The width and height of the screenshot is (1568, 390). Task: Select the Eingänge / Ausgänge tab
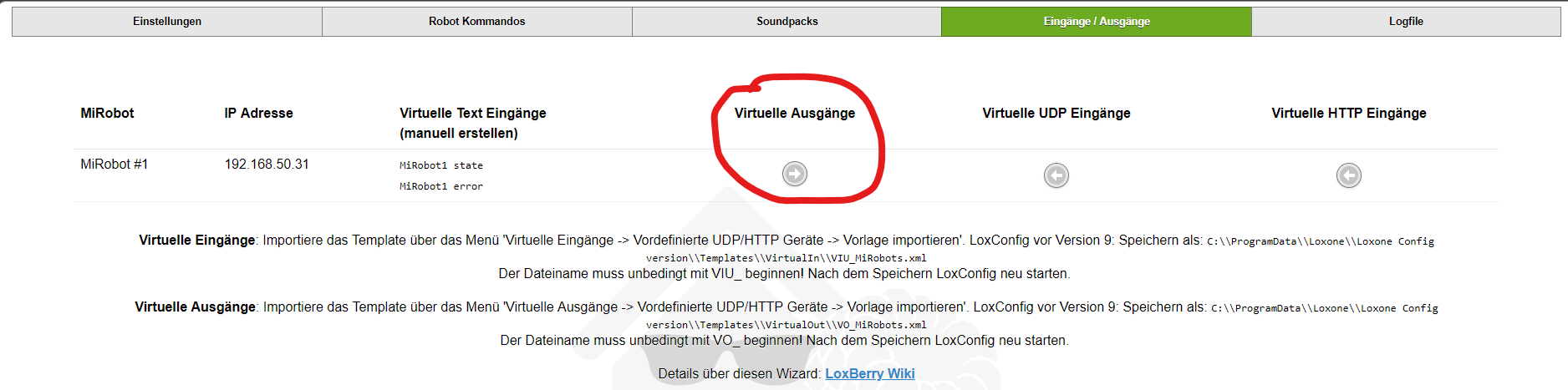(1097, 22)
